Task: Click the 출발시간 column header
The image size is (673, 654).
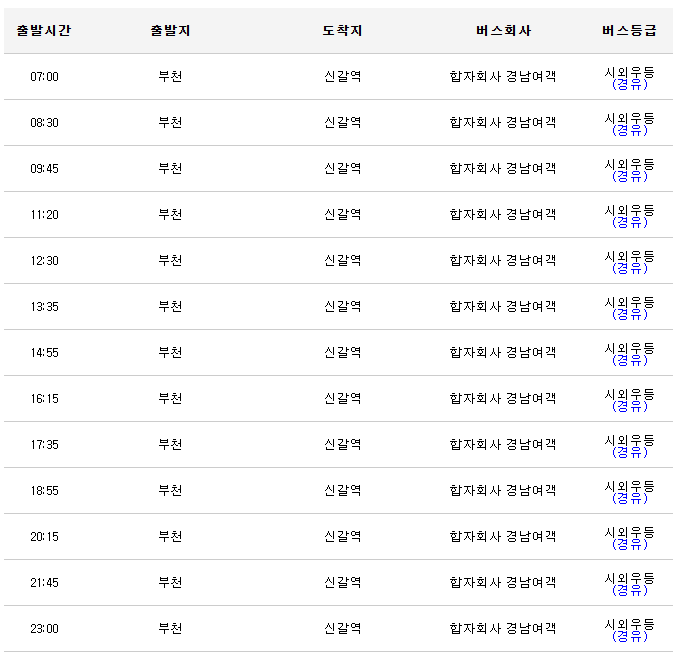Action: (44, 30)
